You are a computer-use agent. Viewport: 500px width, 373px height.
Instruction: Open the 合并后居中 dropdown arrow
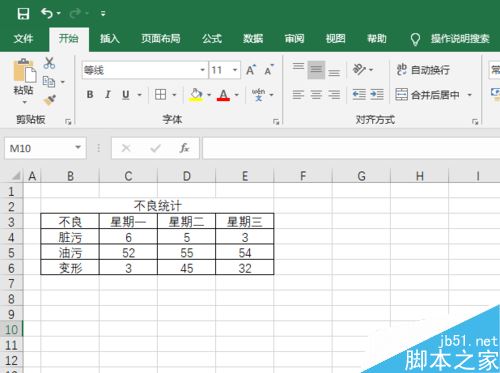click(x=469, y=95)
